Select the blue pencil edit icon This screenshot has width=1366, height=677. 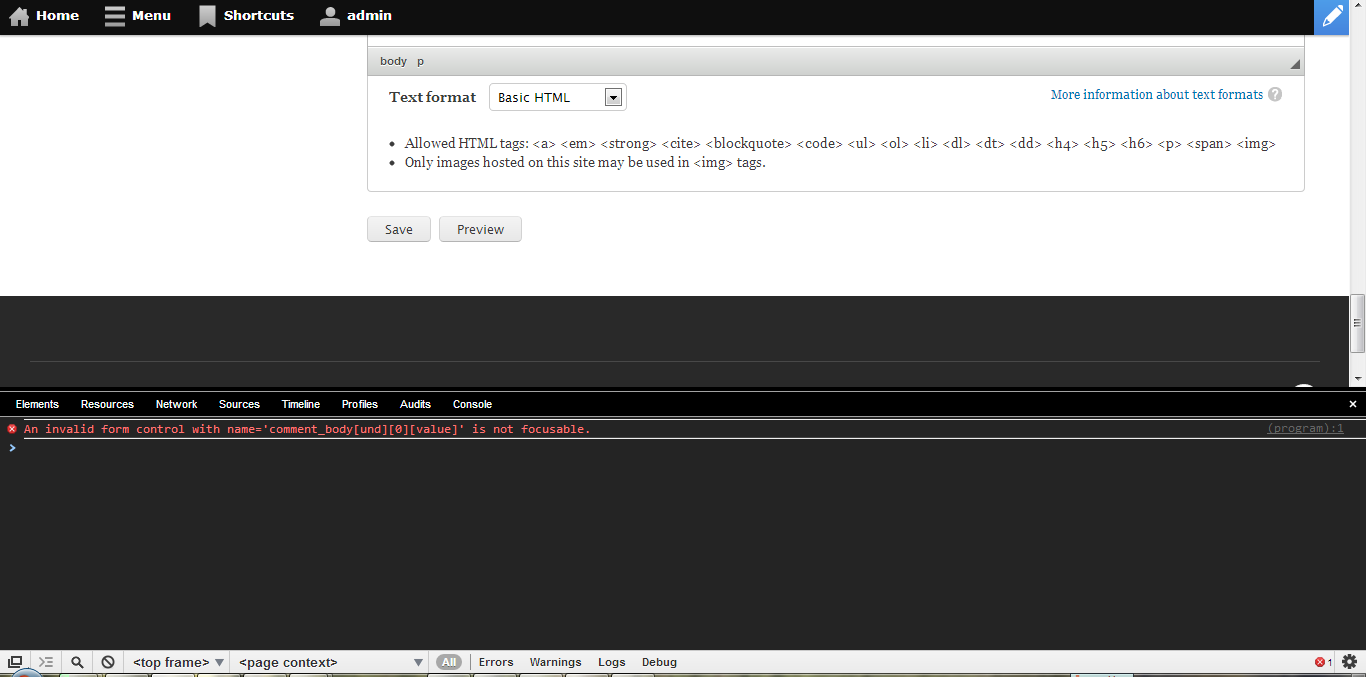pyautogui.click(x=1331, y=16)
